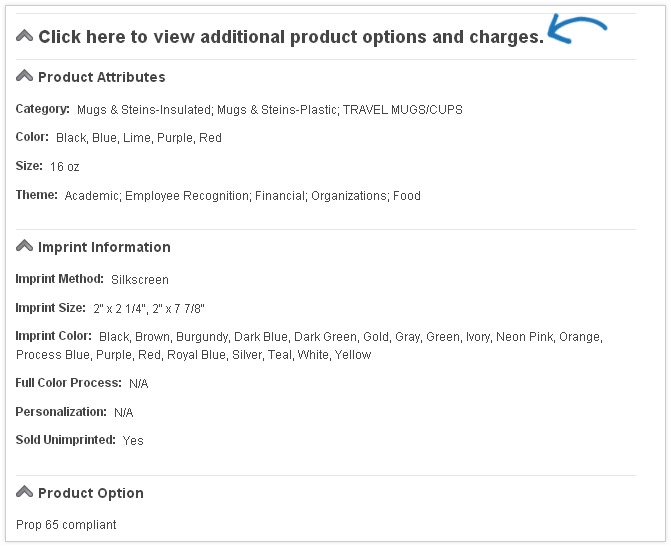Click the 'TRAVEL MUGS/CUPS' category text
The height and width of the screenshot is (547, 671).
point(403,110)
